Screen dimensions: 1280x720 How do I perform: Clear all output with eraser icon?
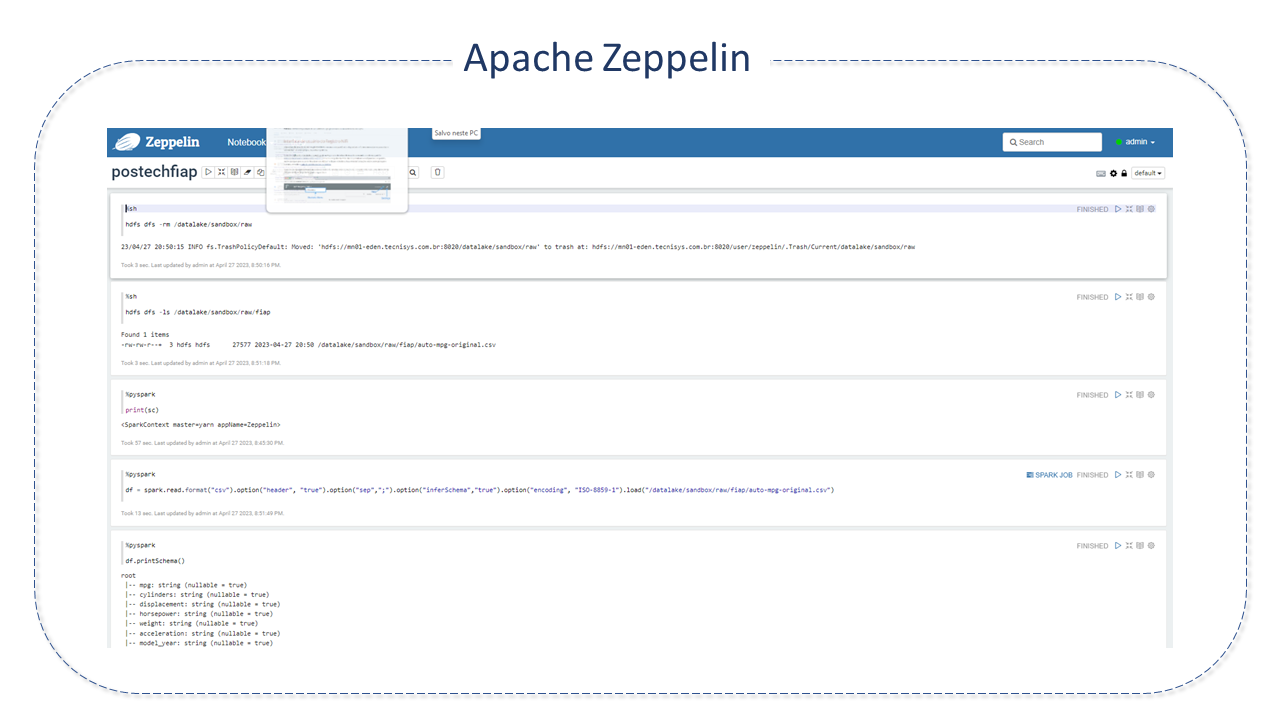[x=247, y=172]
